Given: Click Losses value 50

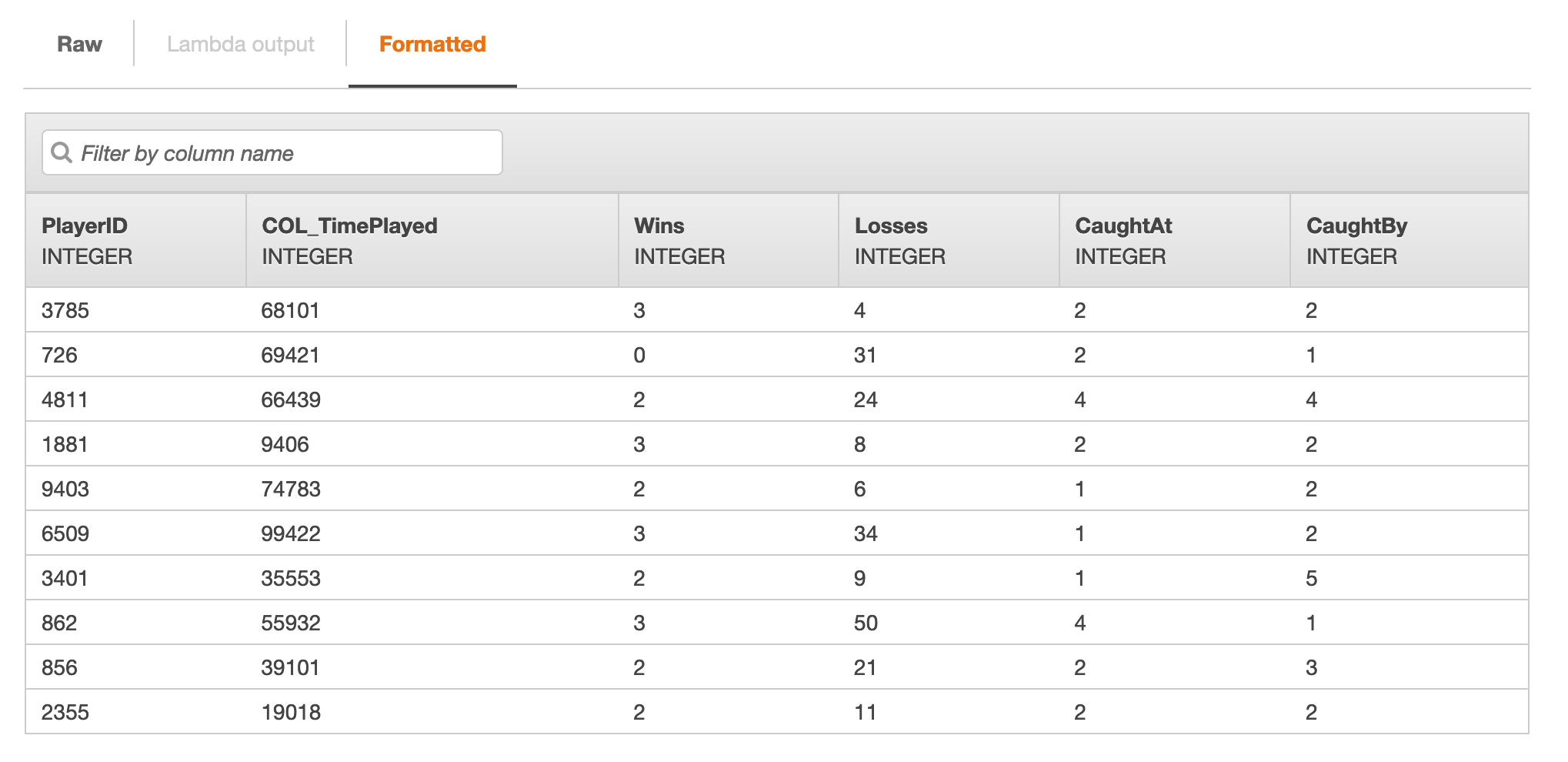Looking at the screenshot, I should [866, 623].
